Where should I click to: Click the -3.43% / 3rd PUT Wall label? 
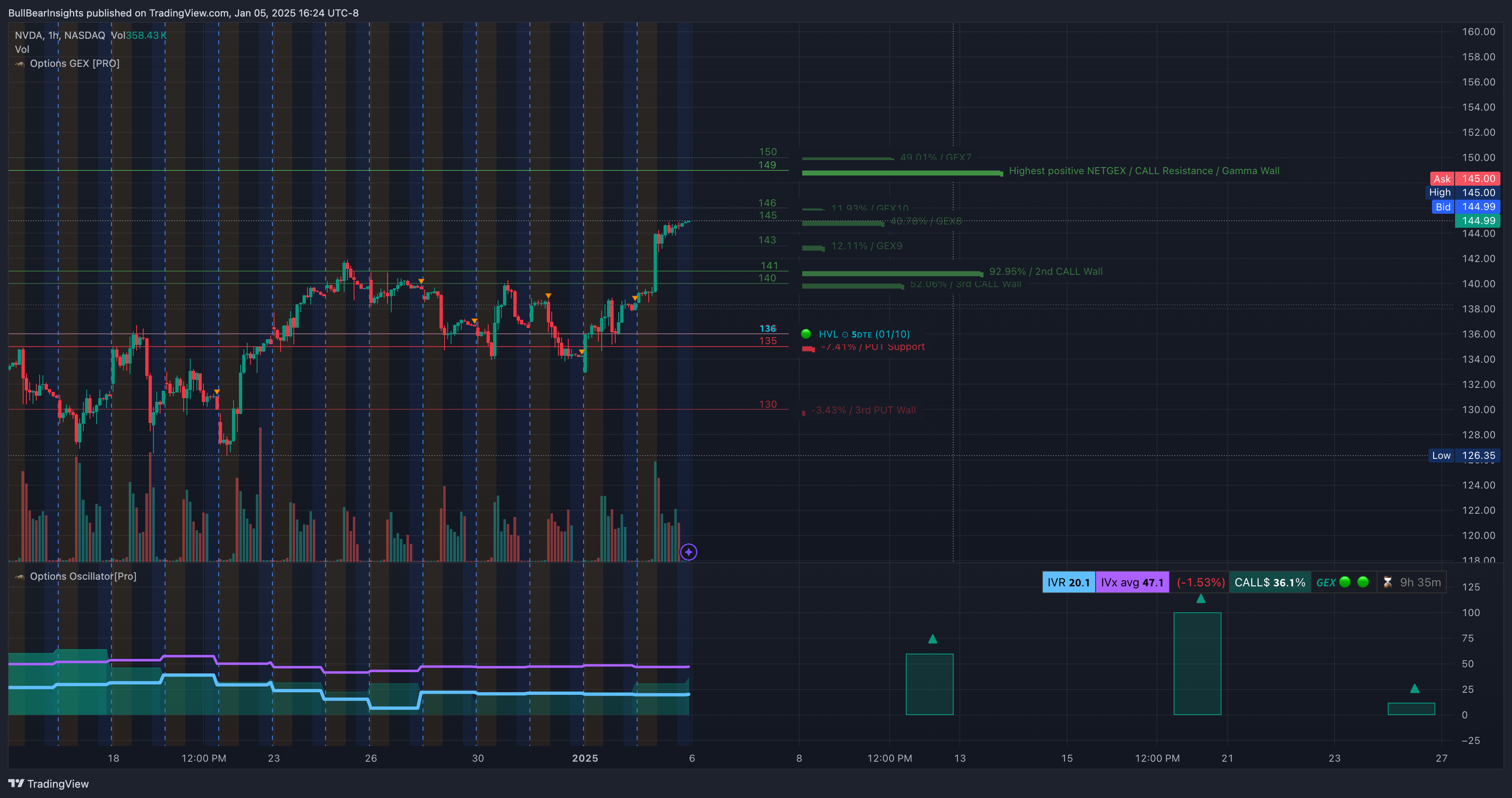coord(863,410)
